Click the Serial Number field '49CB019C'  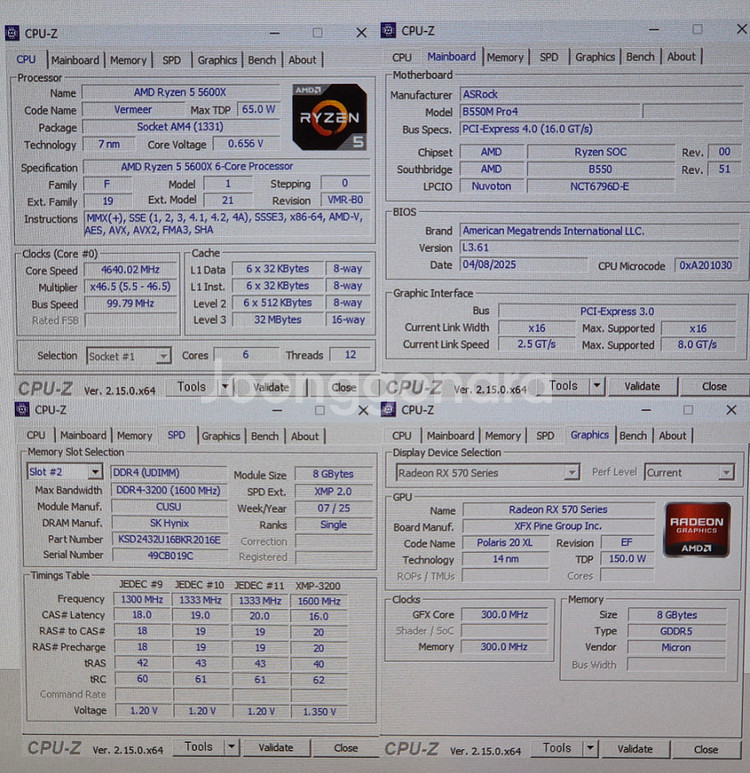(169, 556)
